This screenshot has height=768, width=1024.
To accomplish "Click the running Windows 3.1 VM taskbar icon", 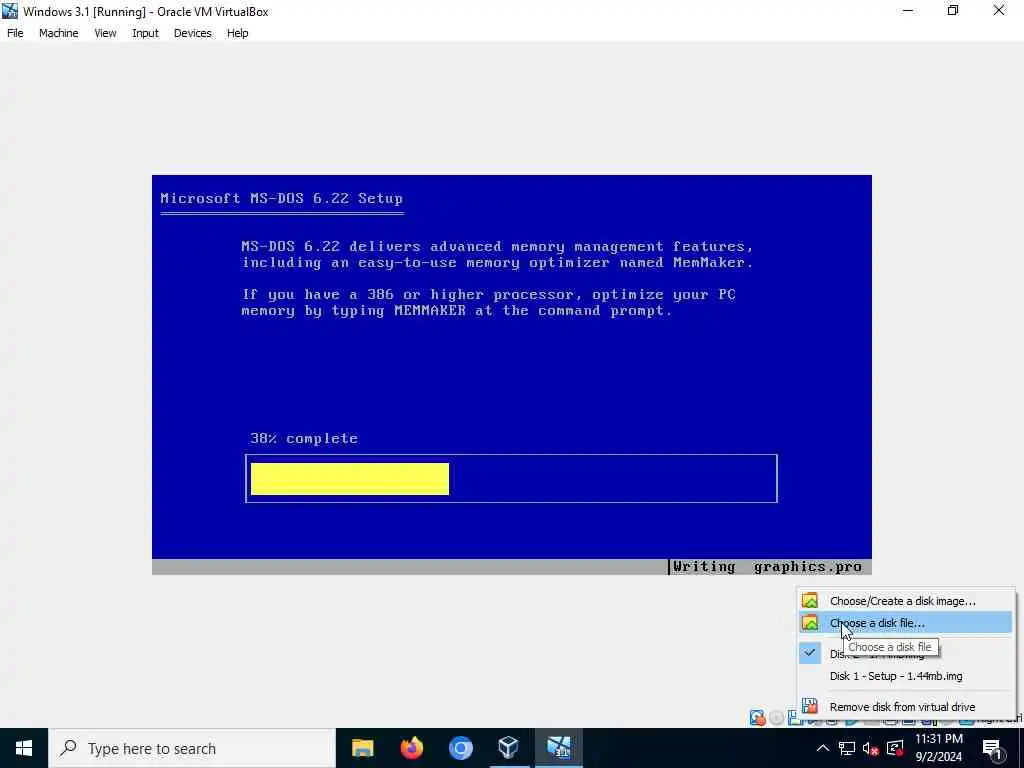I will point(558,748).
